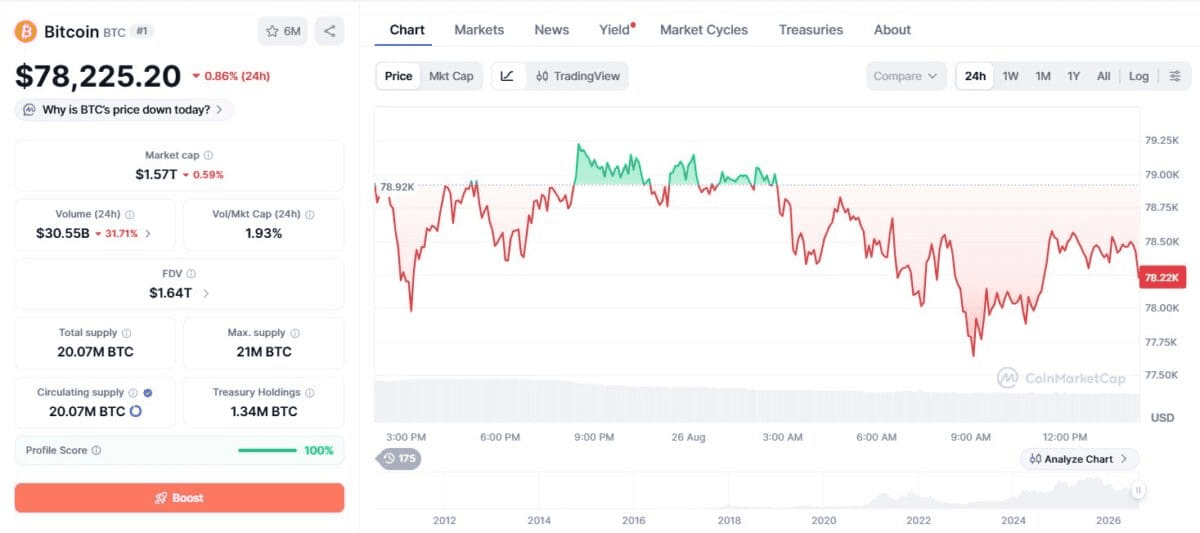Click the $1.64T FDV value
1200x533 pixels.
(x=171, y=293)
